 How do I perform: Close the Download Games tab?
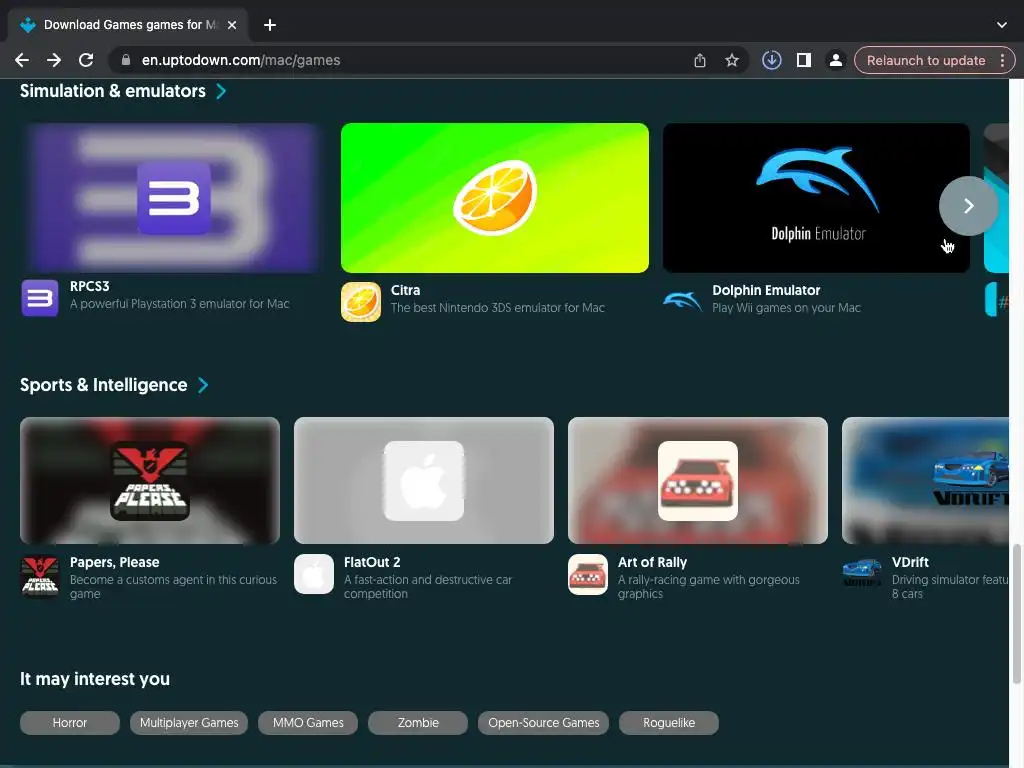[232, 25]
